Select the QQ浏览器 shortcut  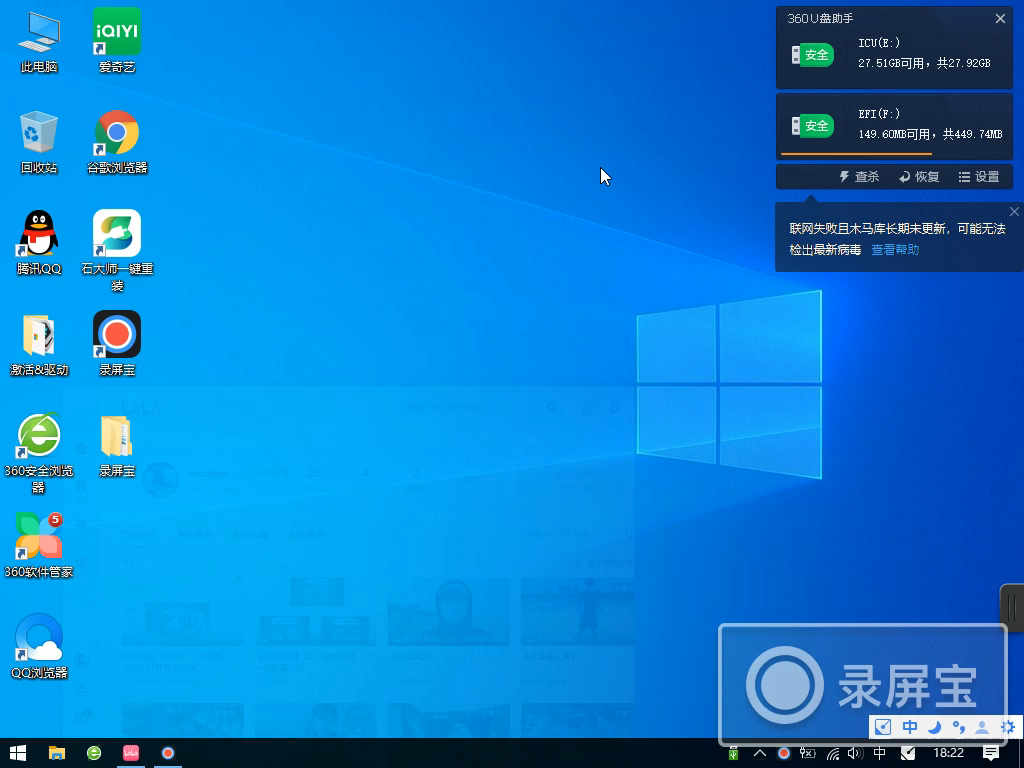click(x=39, y=647)
